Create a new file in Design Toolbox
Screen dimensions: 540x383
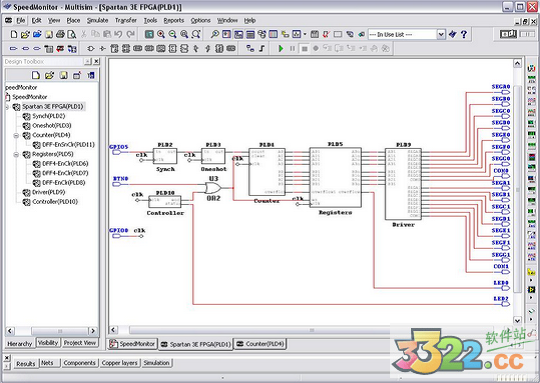tap(35, 75)
